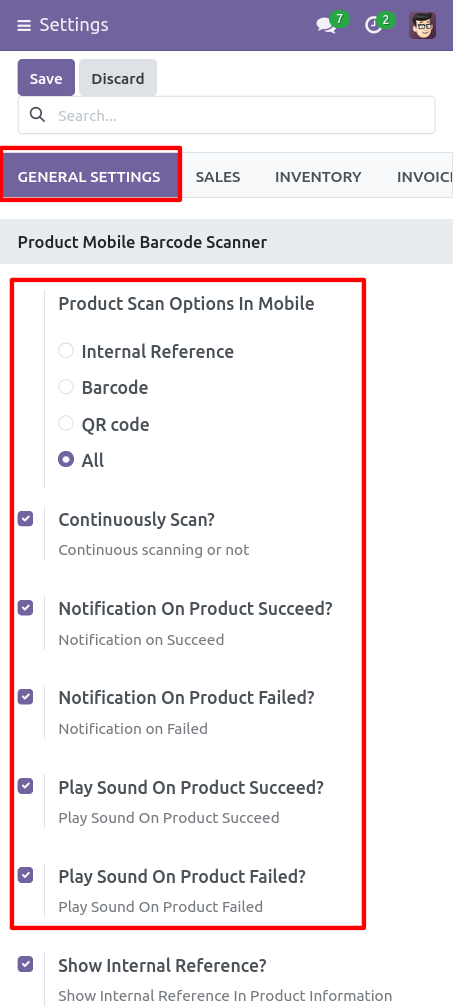Select the Internal Reference radio option

click(x=66, y=351)
